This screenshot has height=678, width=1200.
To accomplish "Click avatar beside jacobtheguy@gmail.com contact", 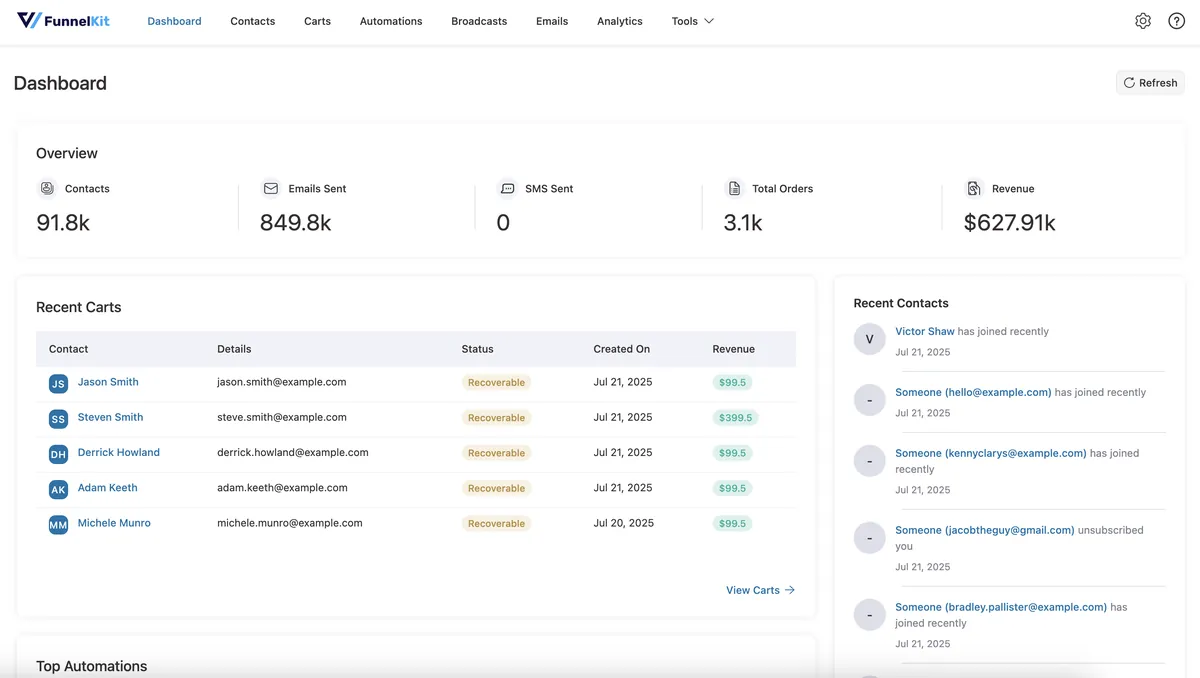I will (x=869, y=538).
